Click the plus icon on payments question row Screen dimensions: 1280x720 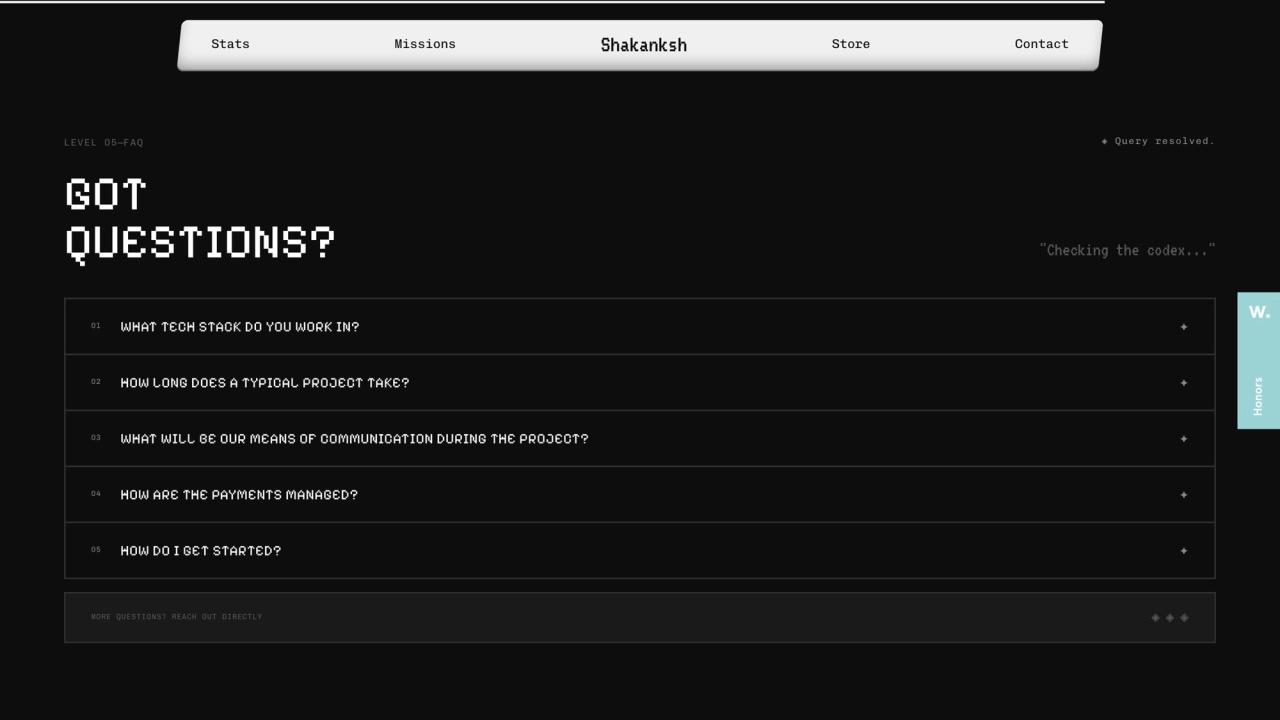point(1183,495)
